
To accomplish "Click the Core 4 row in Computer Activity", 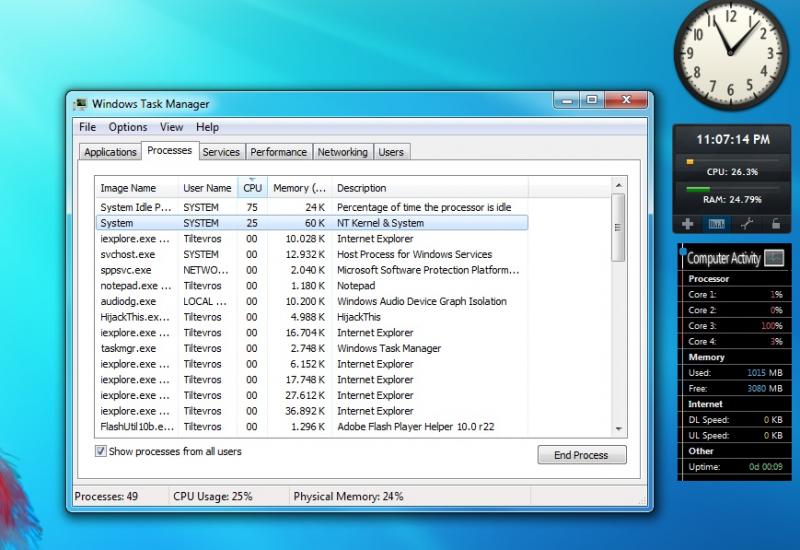I will [735, 341].
